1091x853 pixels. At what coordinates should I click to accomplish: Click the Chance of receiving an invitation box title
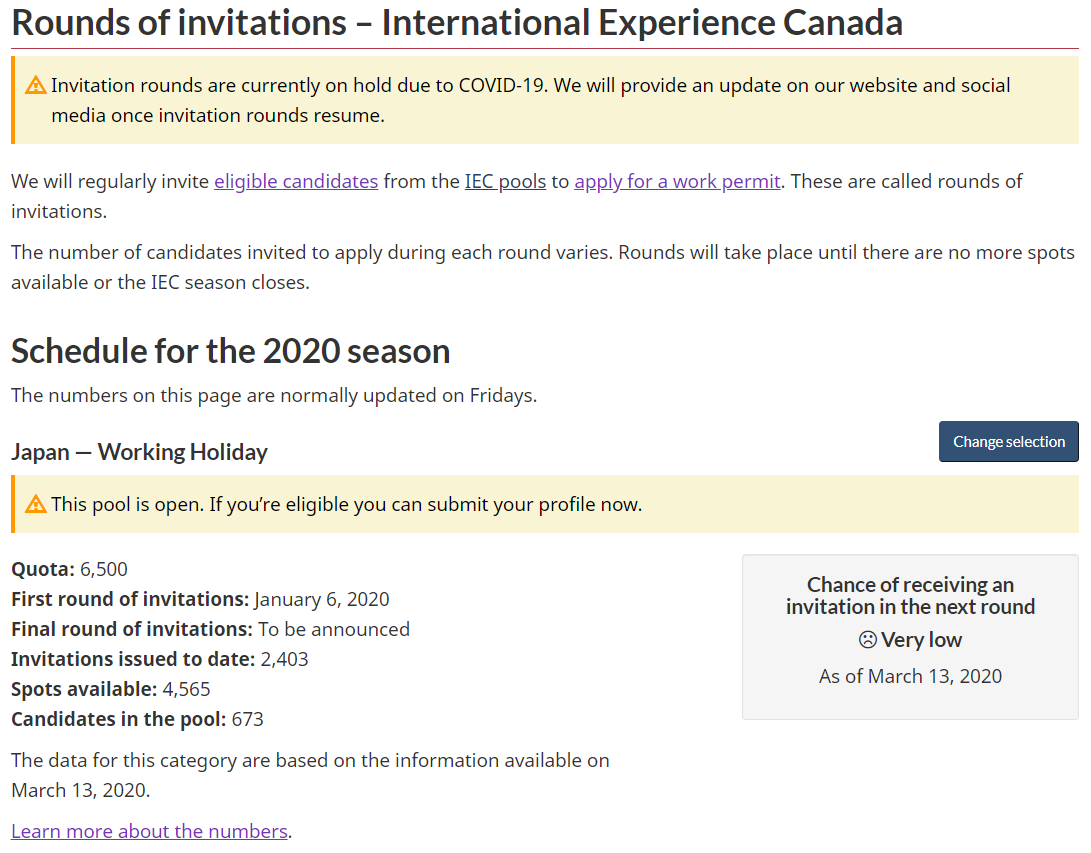tap(910, 596)
